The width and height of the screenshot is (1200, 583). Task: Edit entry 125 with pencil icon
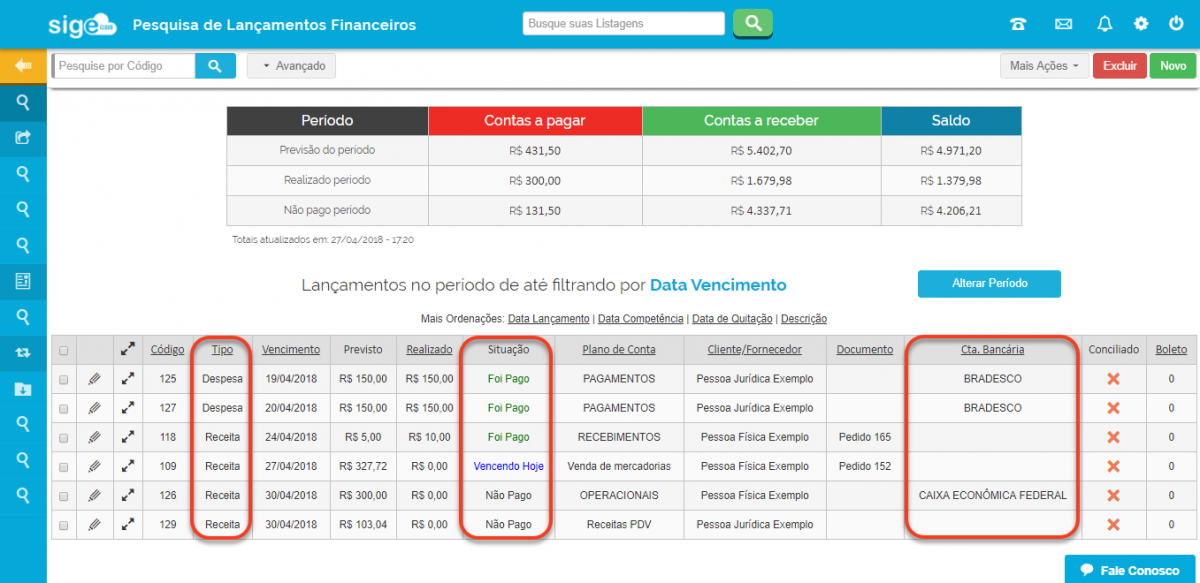click(x=94, y=379)
